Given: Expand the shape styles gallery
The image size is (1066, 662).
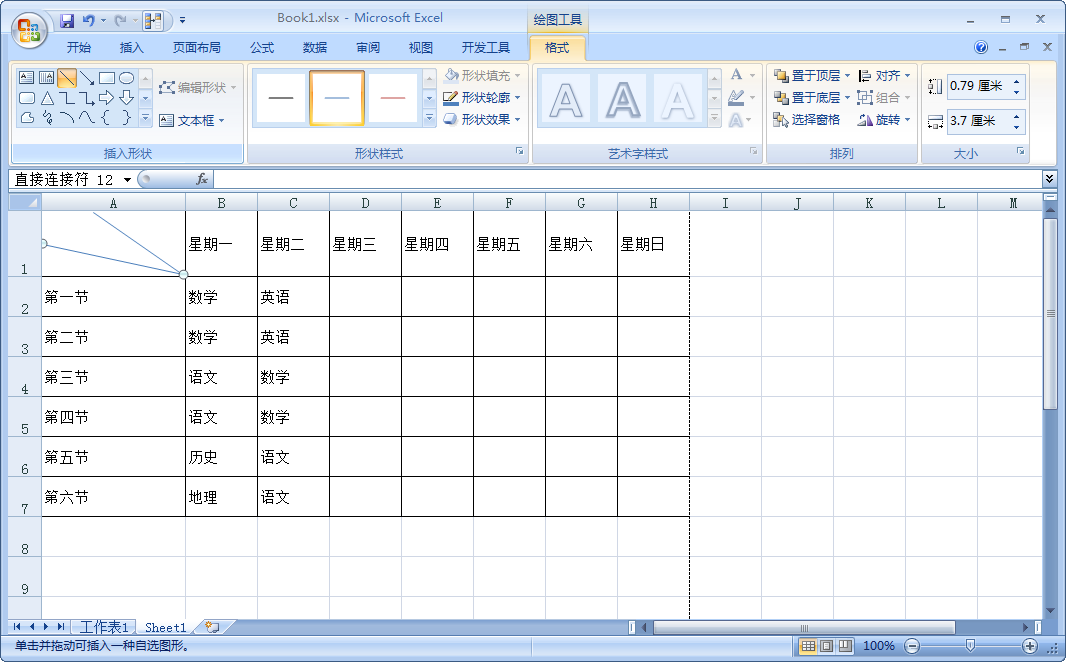Looking at the screenshot, I should tap(429, 118).
